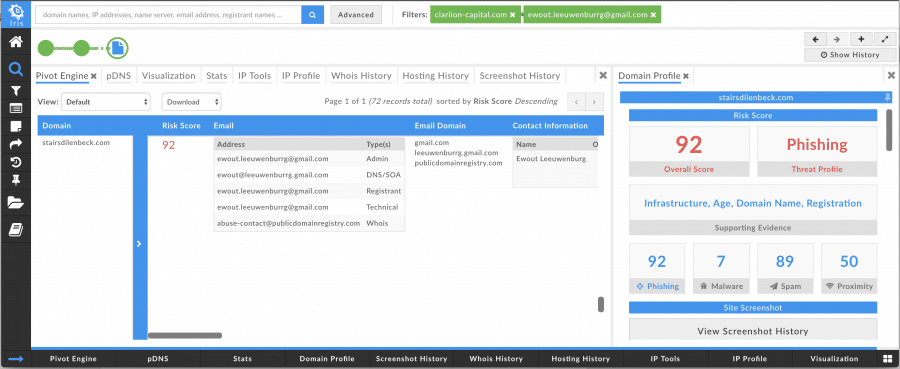Expand the blue chevron column panel

click(138, 244)
